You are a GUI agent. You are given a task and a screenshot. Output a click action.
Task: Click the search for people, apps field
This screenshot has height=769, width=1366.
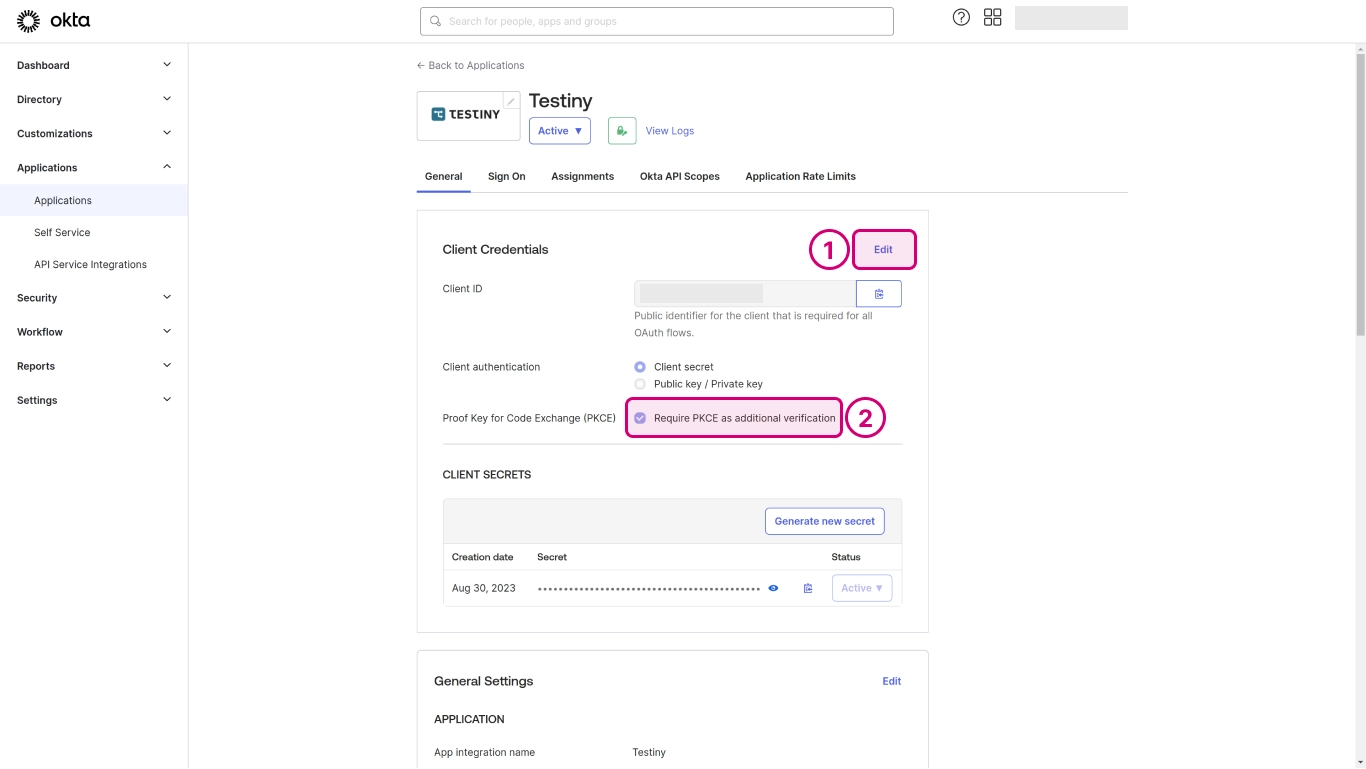(656, 21)
